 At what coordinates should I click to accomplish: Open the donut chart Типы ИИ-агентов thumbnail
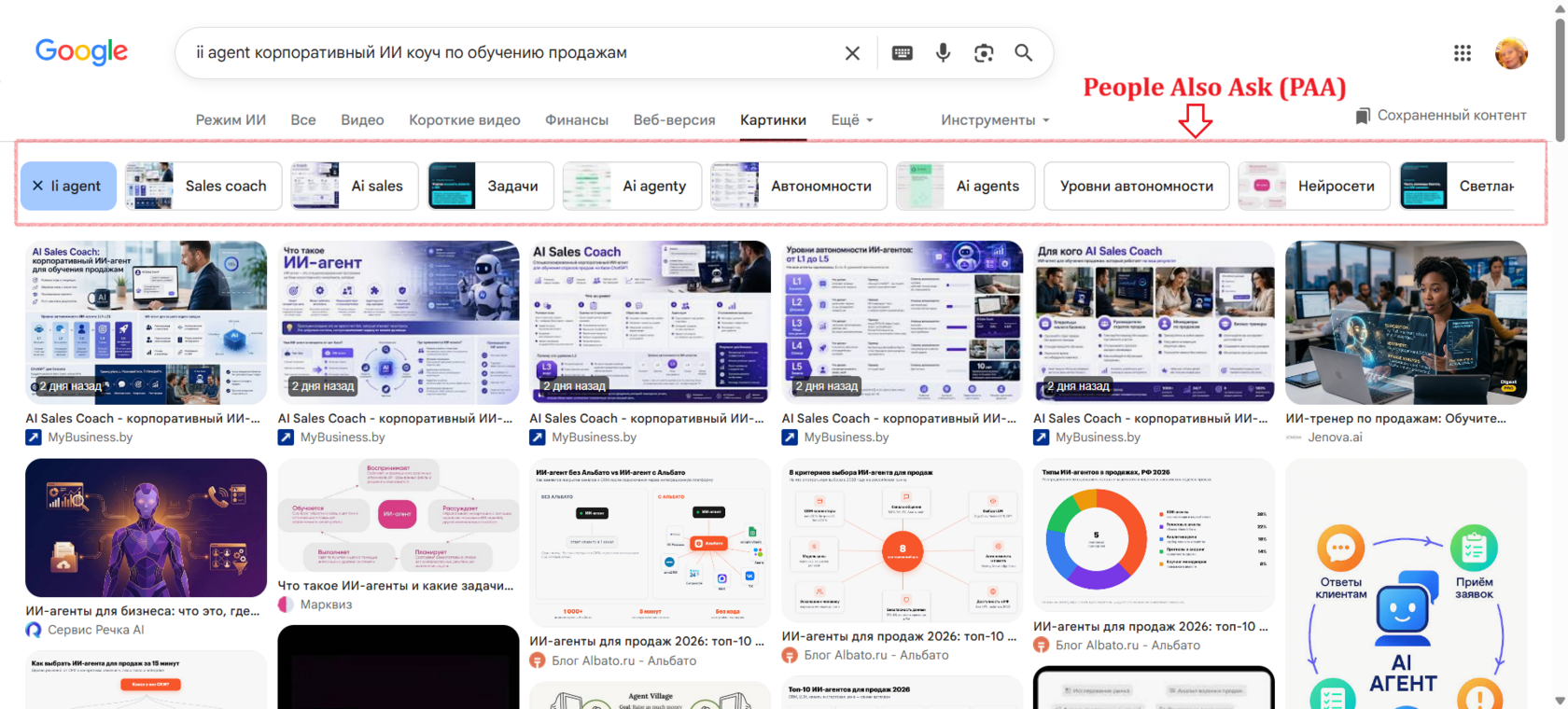click(x=1154, y=535)
